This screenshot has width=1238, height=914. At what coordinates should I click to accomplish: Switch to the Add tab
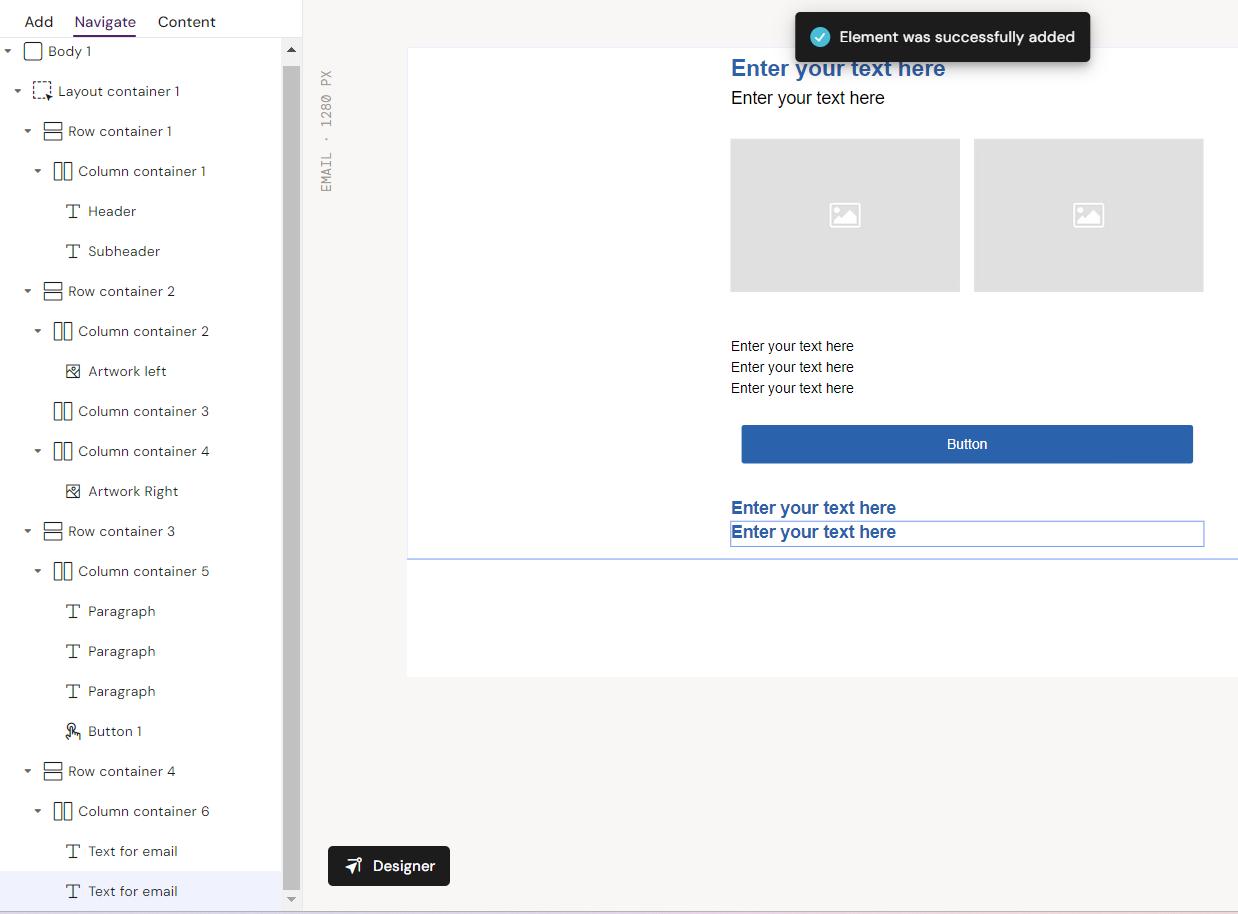pos(39,22)
